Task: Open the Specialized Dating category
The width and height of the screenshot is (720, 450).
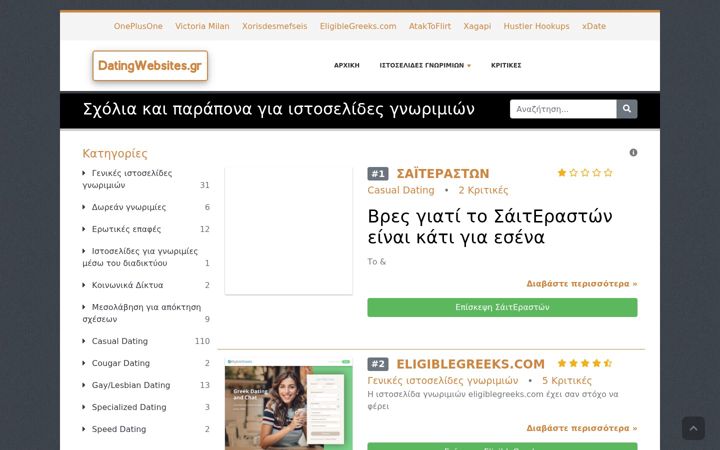Action: click(129, 407)
